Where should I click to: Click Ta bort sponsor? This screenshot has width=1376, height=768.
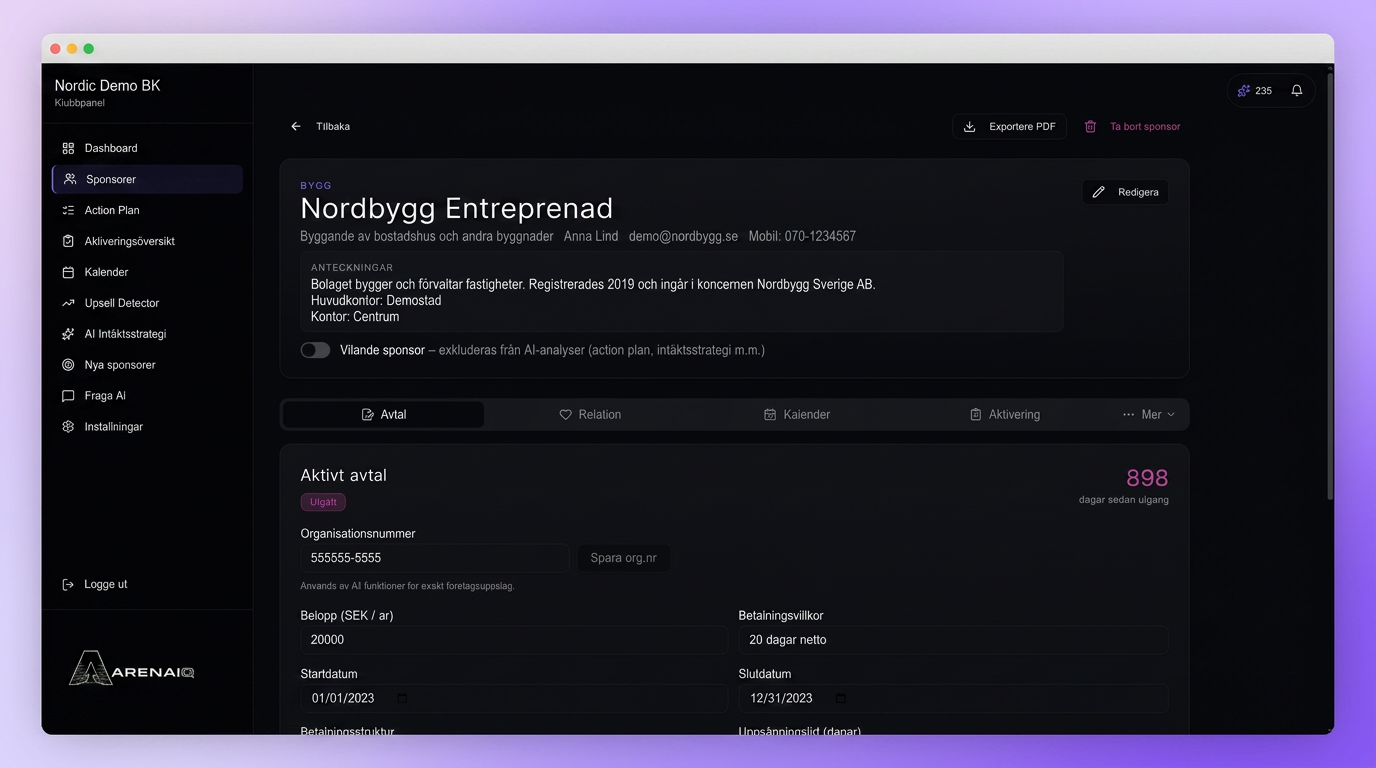(x=1132, y=127)
